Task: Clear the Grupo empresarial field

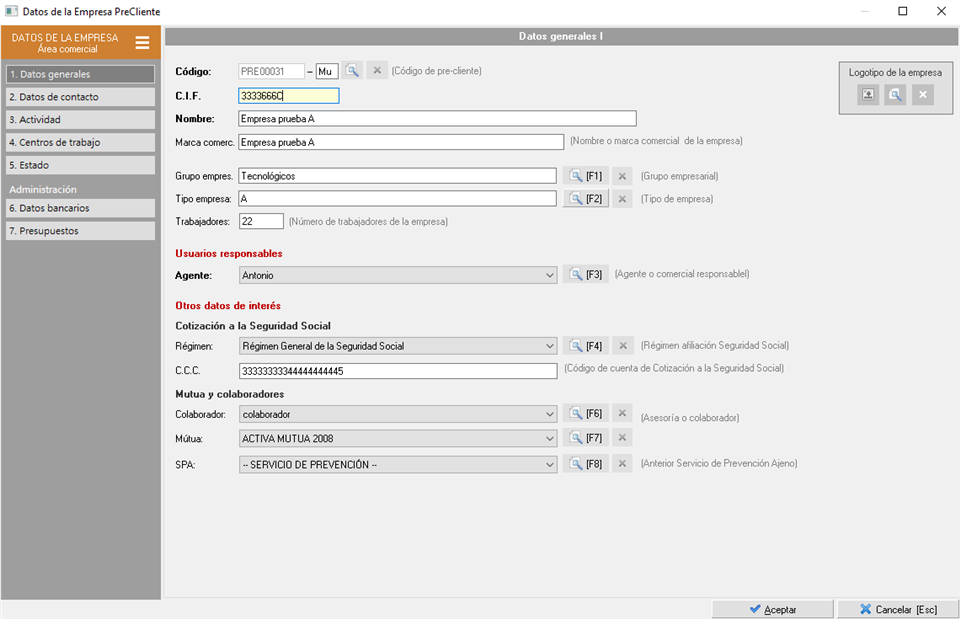Action: point(622,176)
